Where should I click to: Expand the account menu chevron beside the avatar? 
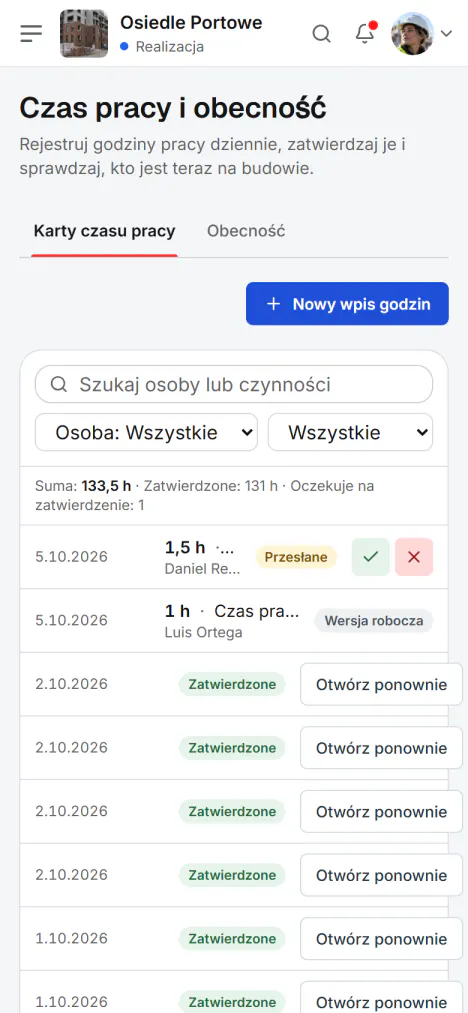[447, 34]
